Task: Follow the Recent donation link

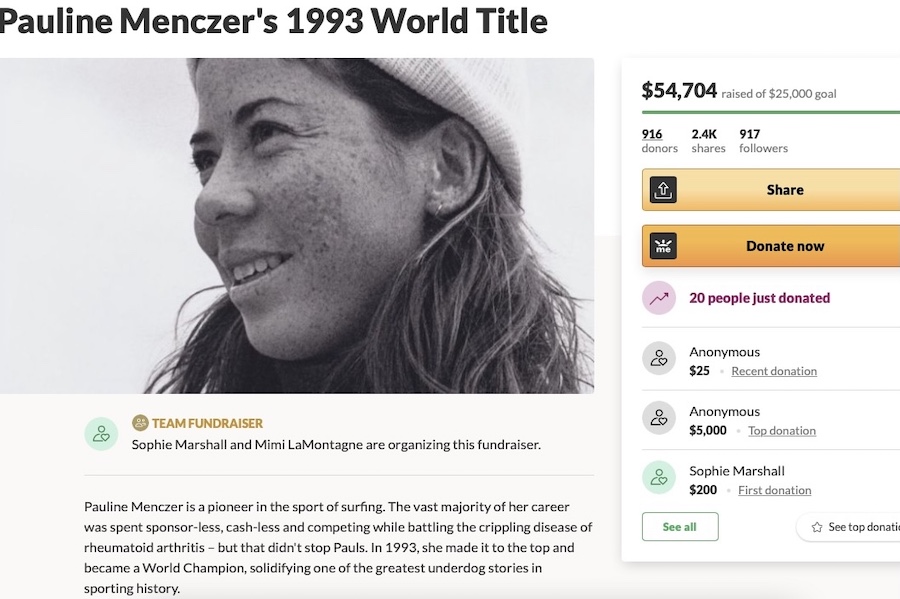Action: [774, 371]
